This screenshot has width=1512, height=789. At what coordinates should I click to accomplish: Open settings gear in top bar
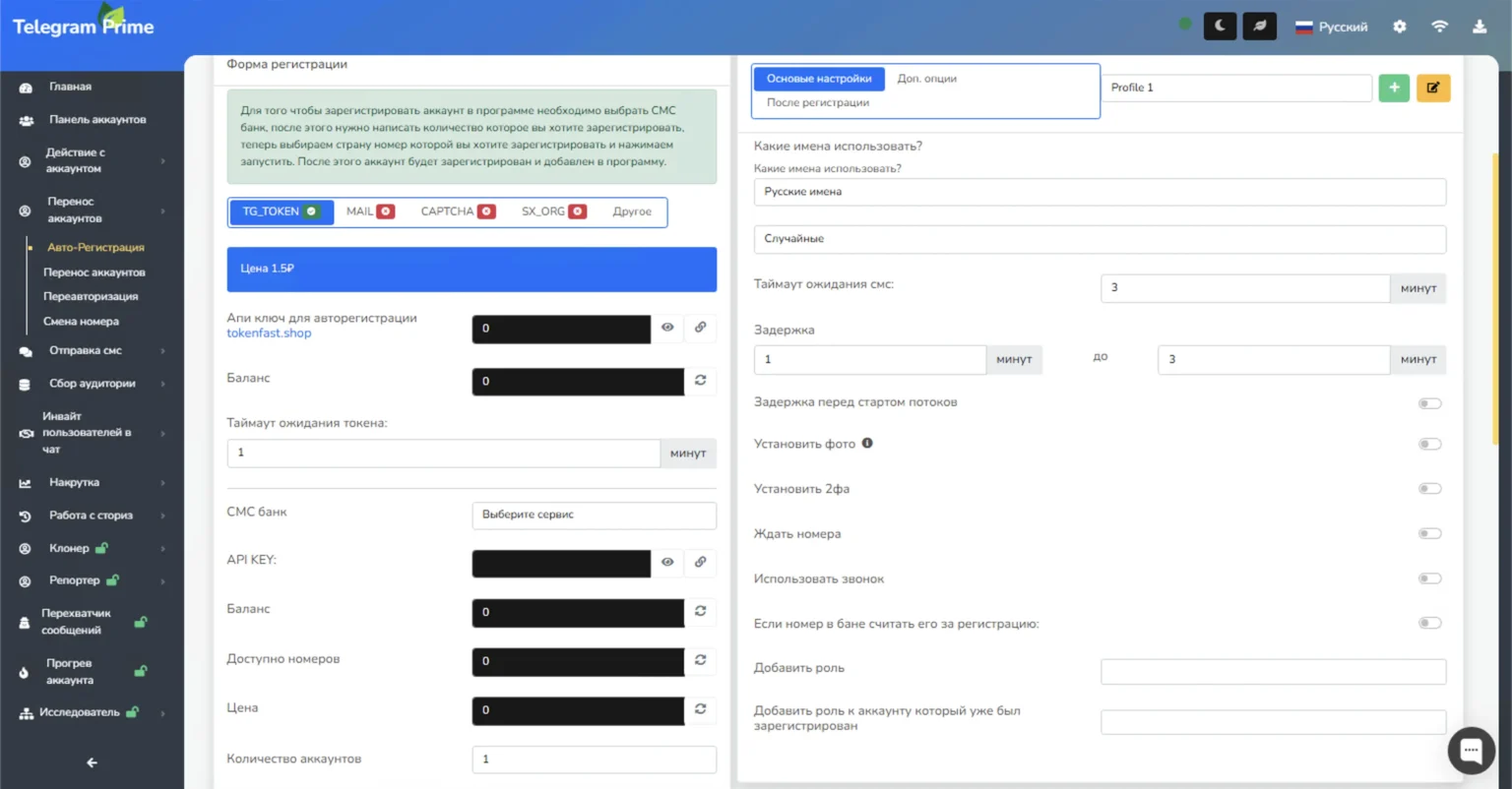[x=1400, y=27]
